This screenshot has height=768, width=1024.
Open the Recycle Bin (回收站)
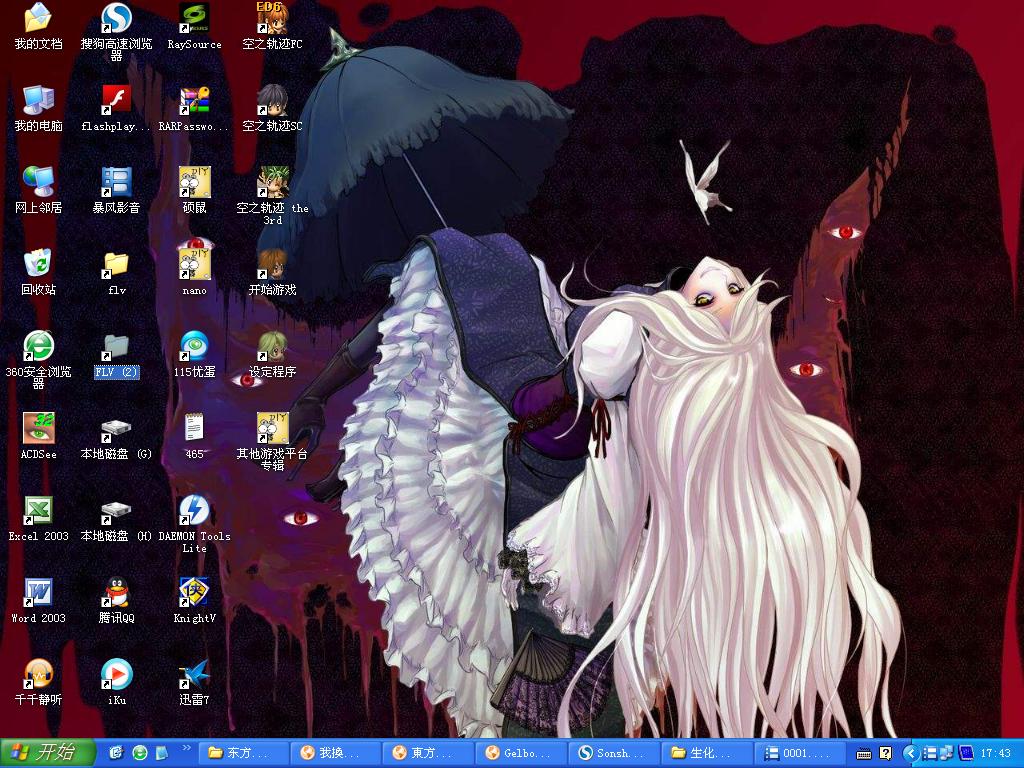point(38,265)
